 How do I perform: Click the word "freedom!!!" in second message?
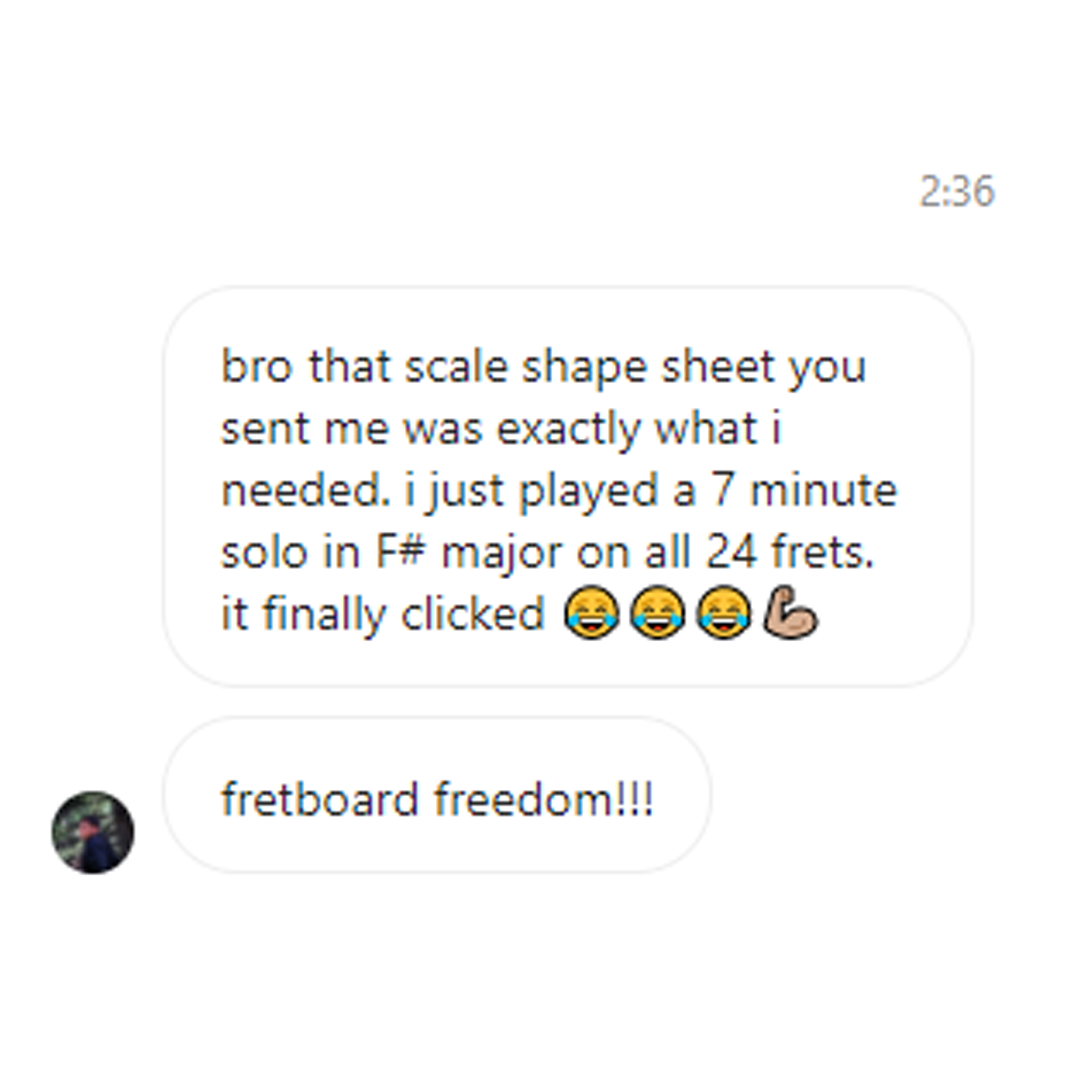click(x=543, y=799)
